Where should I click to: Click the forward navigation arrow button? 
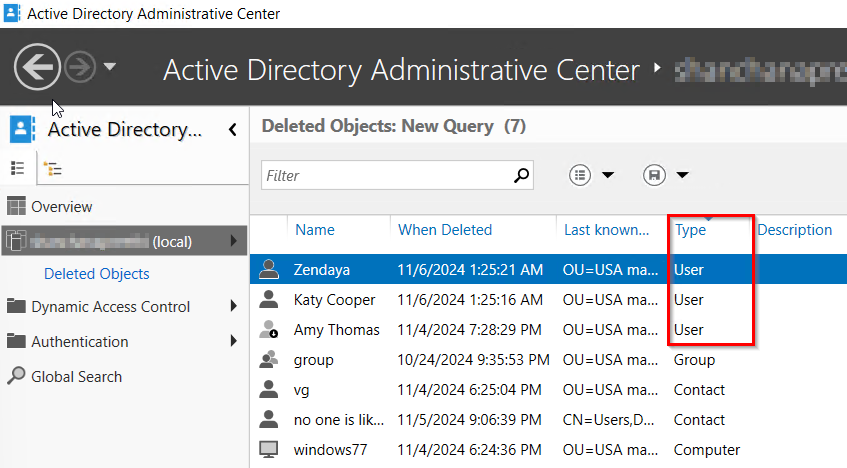(x=79, y=68)
